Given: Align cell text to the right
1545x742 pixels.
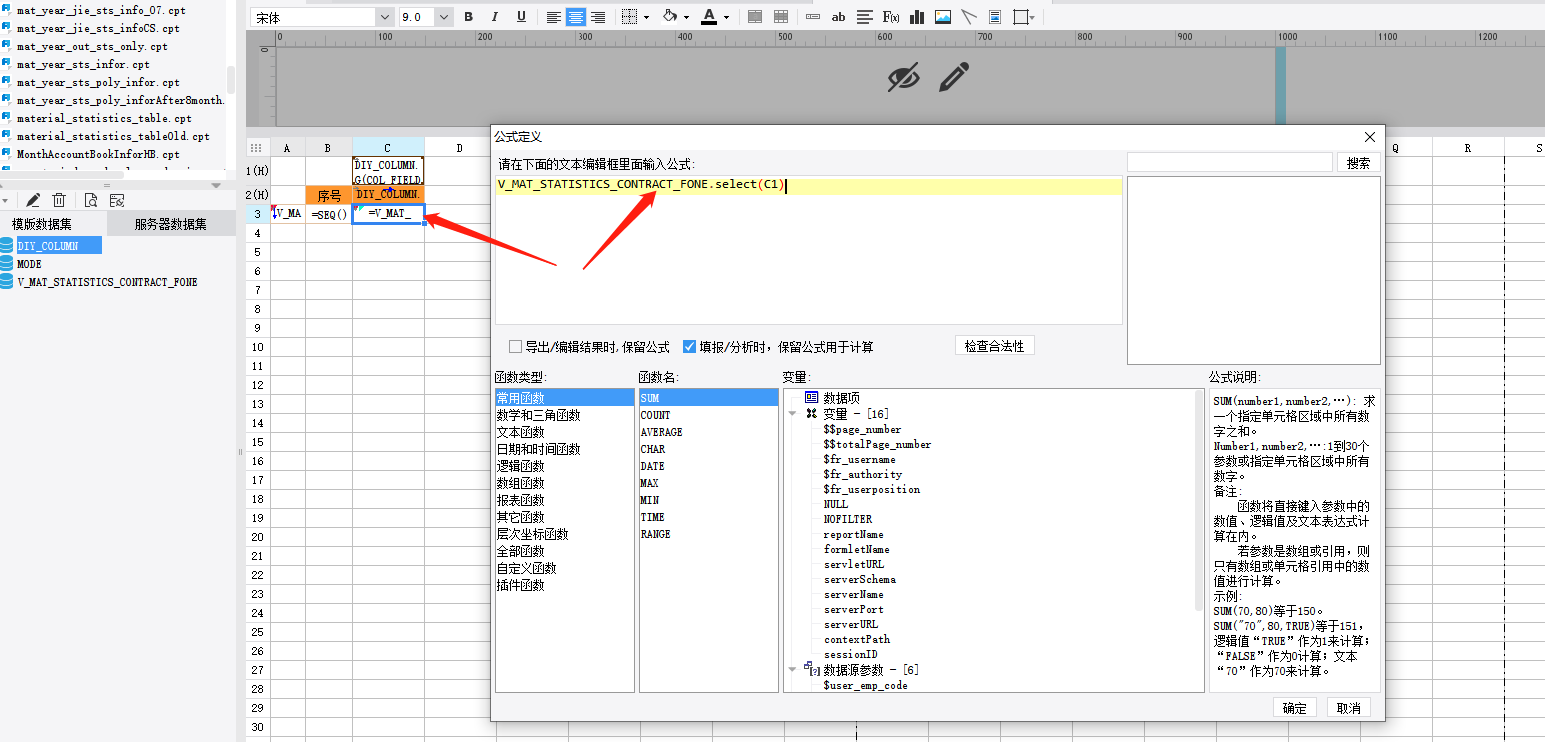Looking at the screenshot, I should pos(598,17).
